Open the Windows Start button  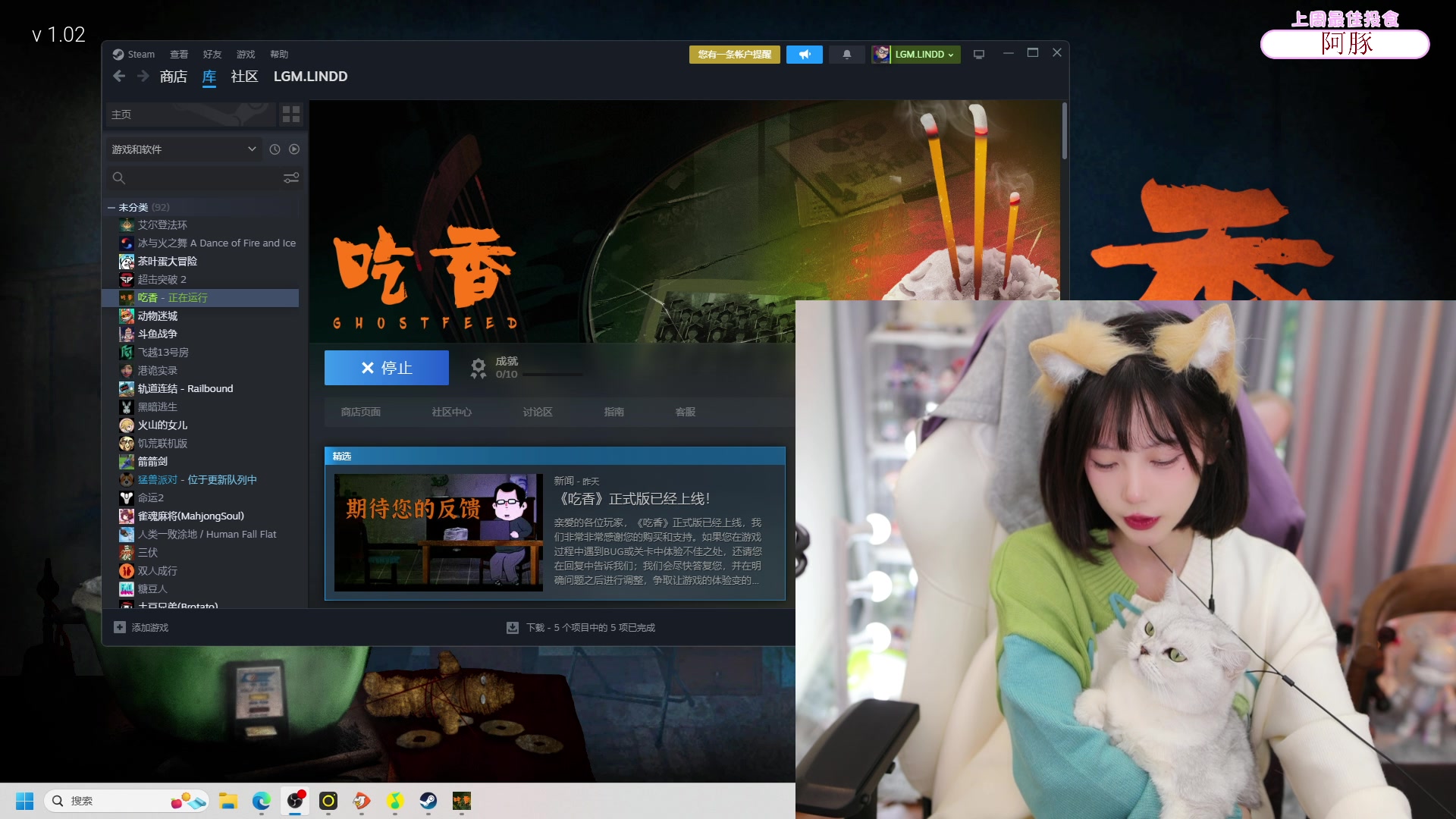[x=25, y=801]
